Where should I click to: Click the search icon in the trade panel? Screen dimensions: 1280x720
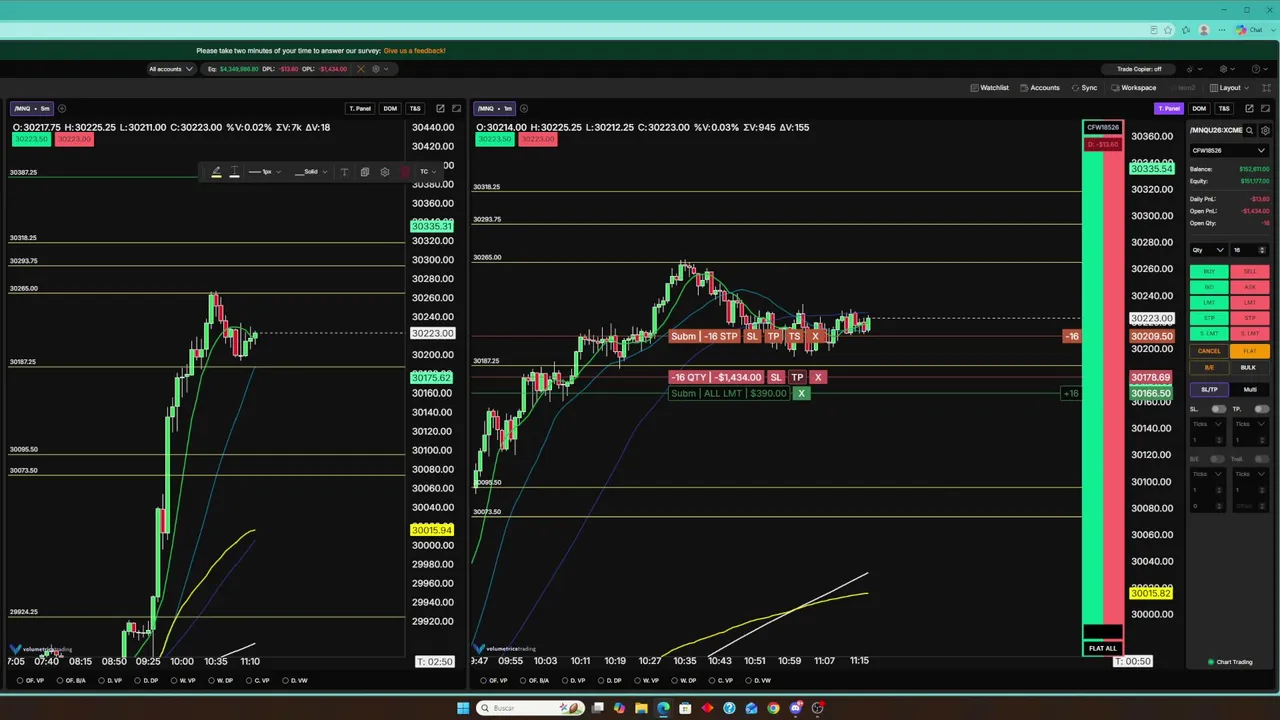coord(1249,130)
